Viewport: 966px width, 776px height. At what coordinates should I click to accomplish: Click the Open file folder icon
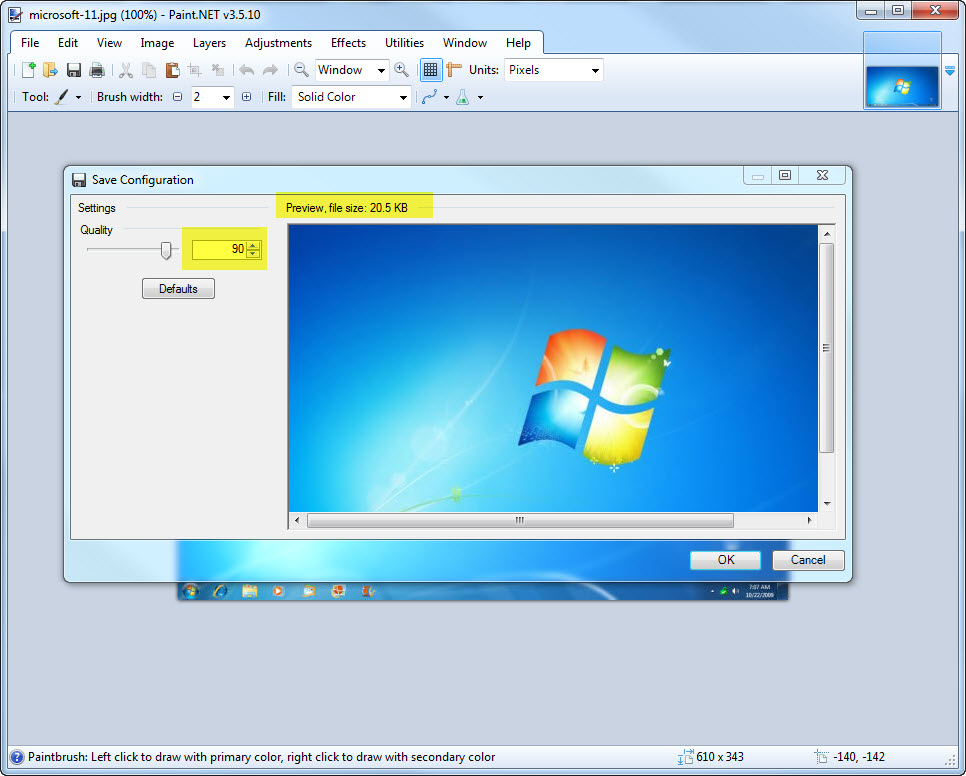tap(51, 70)
